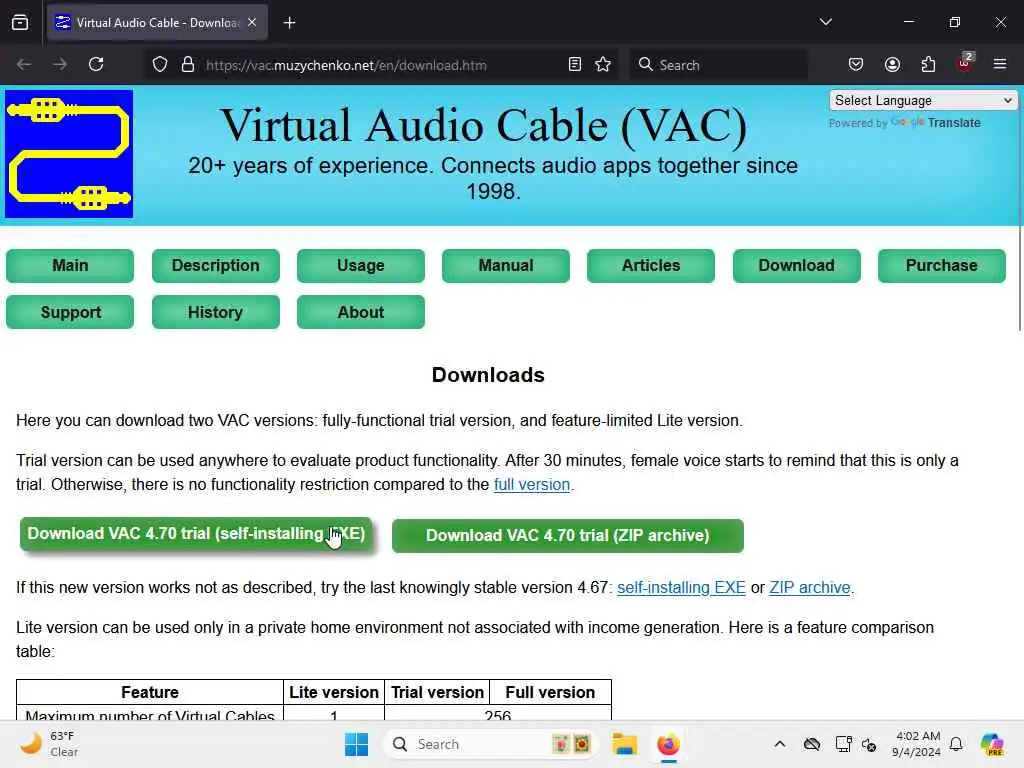Click the page vertical scrollbar
This screenshot has height=768, width=1024.
(1019, 209)
